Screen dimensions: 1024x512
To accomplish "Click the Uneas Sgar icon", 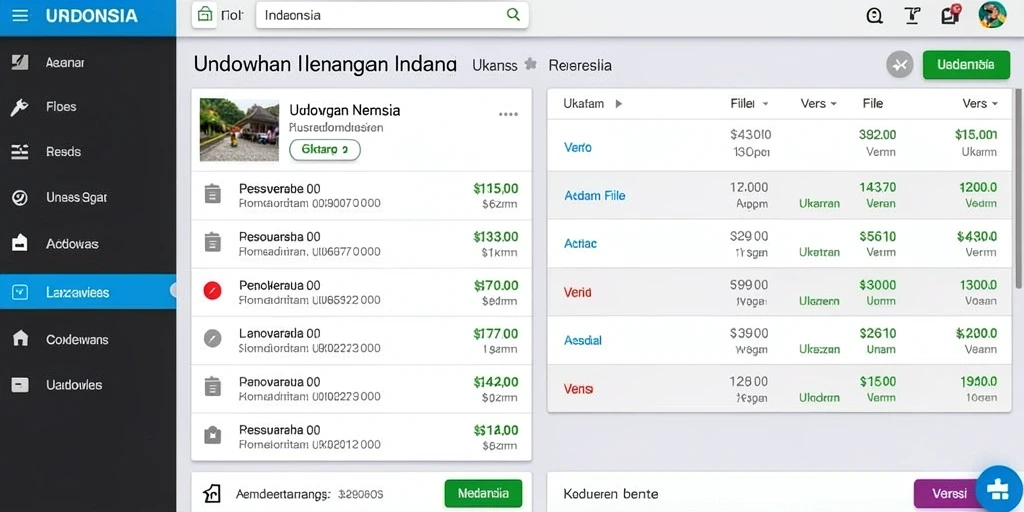I will tap(20, 197).
